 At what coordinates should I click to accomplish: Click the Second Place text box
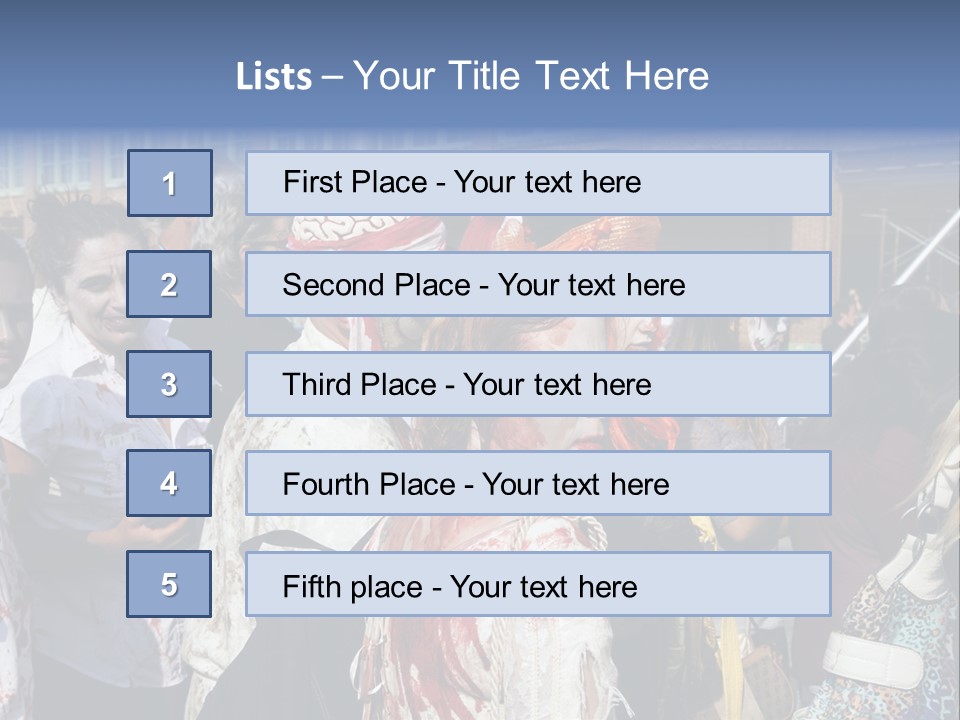point(538,284)
